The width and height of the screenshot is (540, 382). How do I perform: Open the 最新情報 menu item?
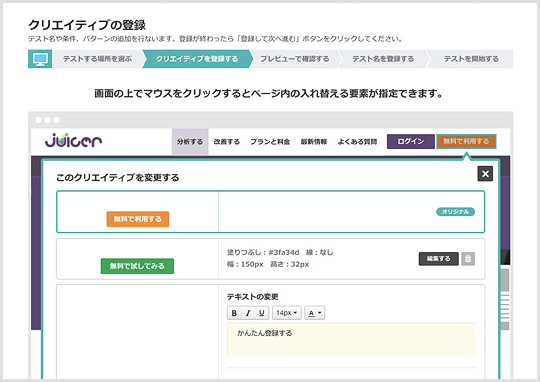314,142
